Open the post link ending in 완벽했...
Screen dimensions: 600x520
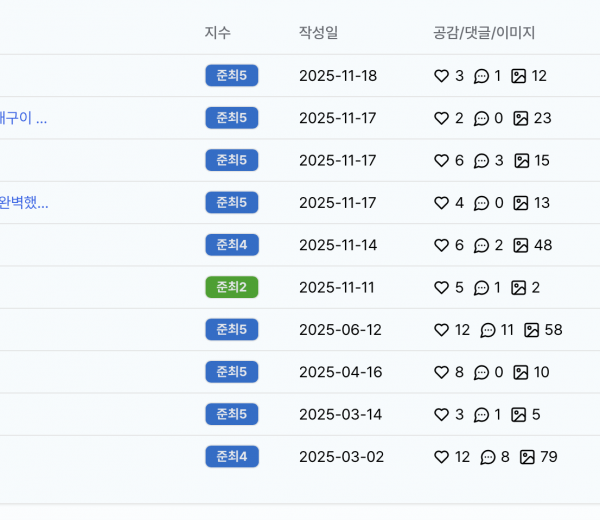pyautogui.click(x=23, y=203)
